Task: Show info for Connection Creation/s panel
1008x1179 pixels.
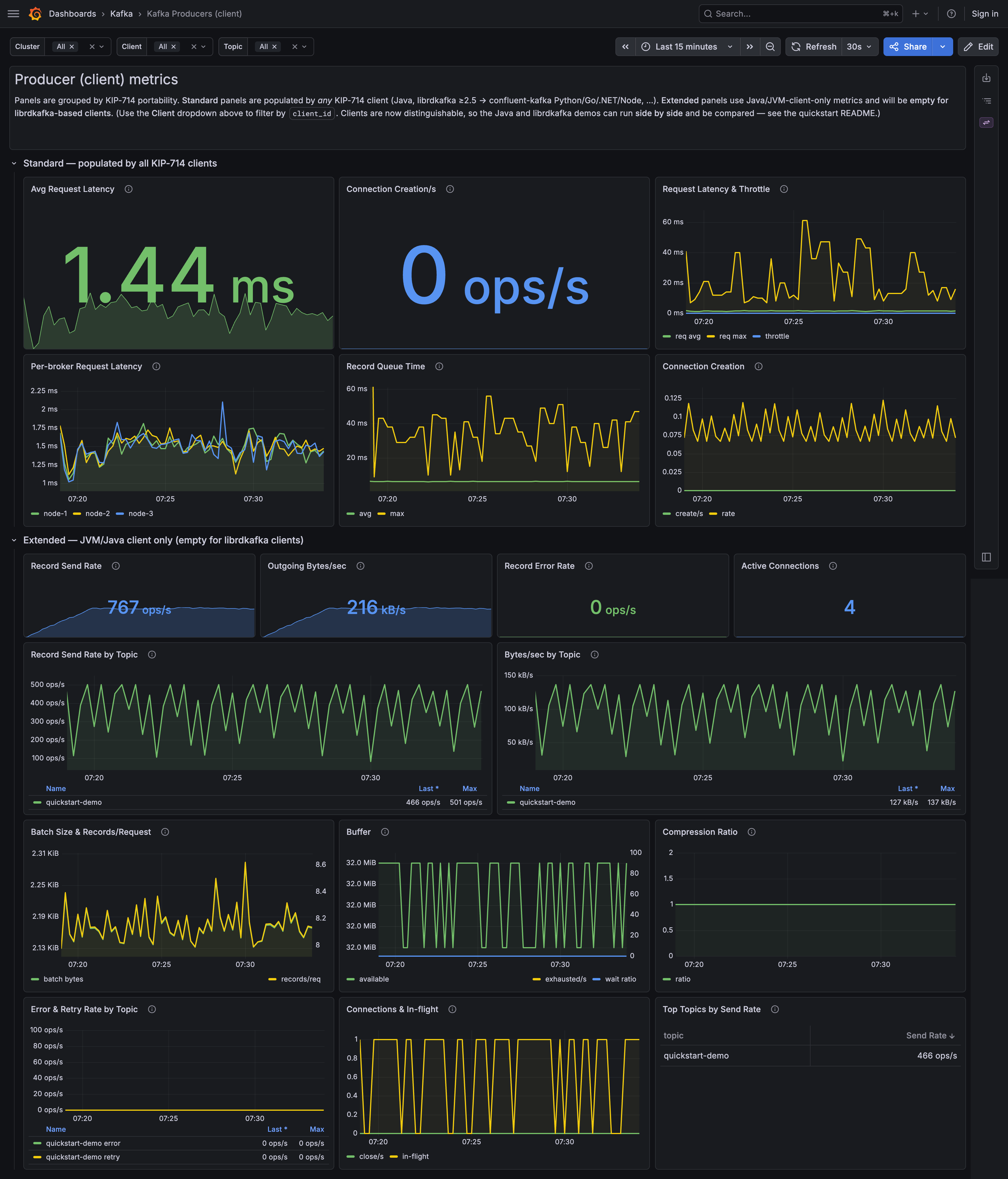Action: click(x=450, y=189)
